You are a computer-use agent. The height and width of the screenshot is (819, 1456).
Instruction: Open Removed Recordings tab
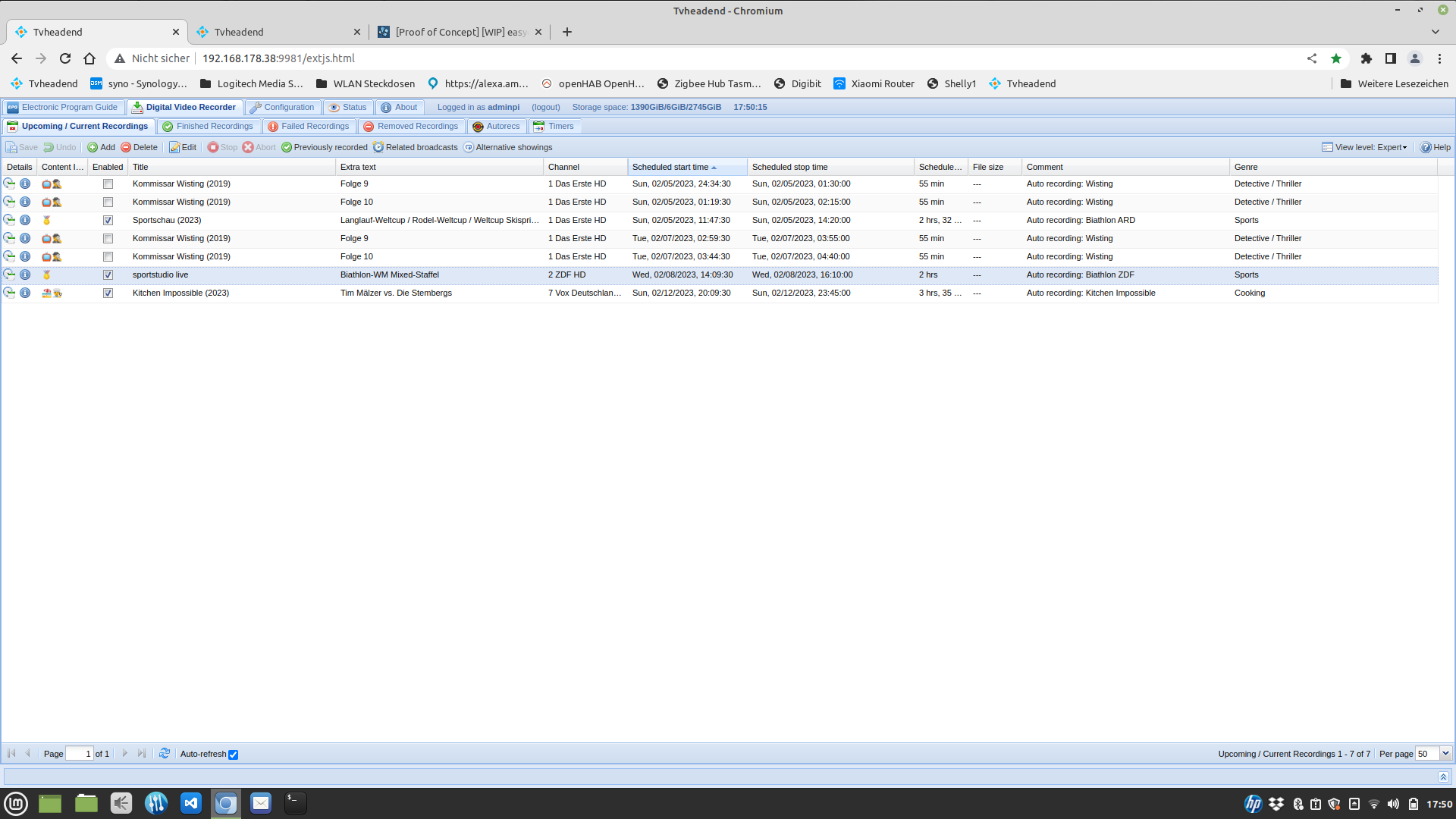[410, 126]
